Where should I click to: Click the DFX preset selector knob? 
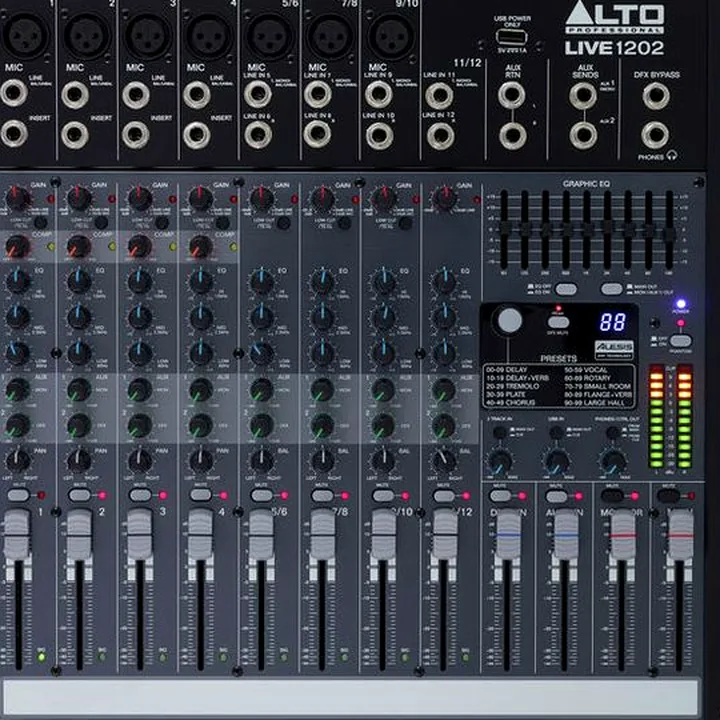pyautogui.click(x=509, y=320)
